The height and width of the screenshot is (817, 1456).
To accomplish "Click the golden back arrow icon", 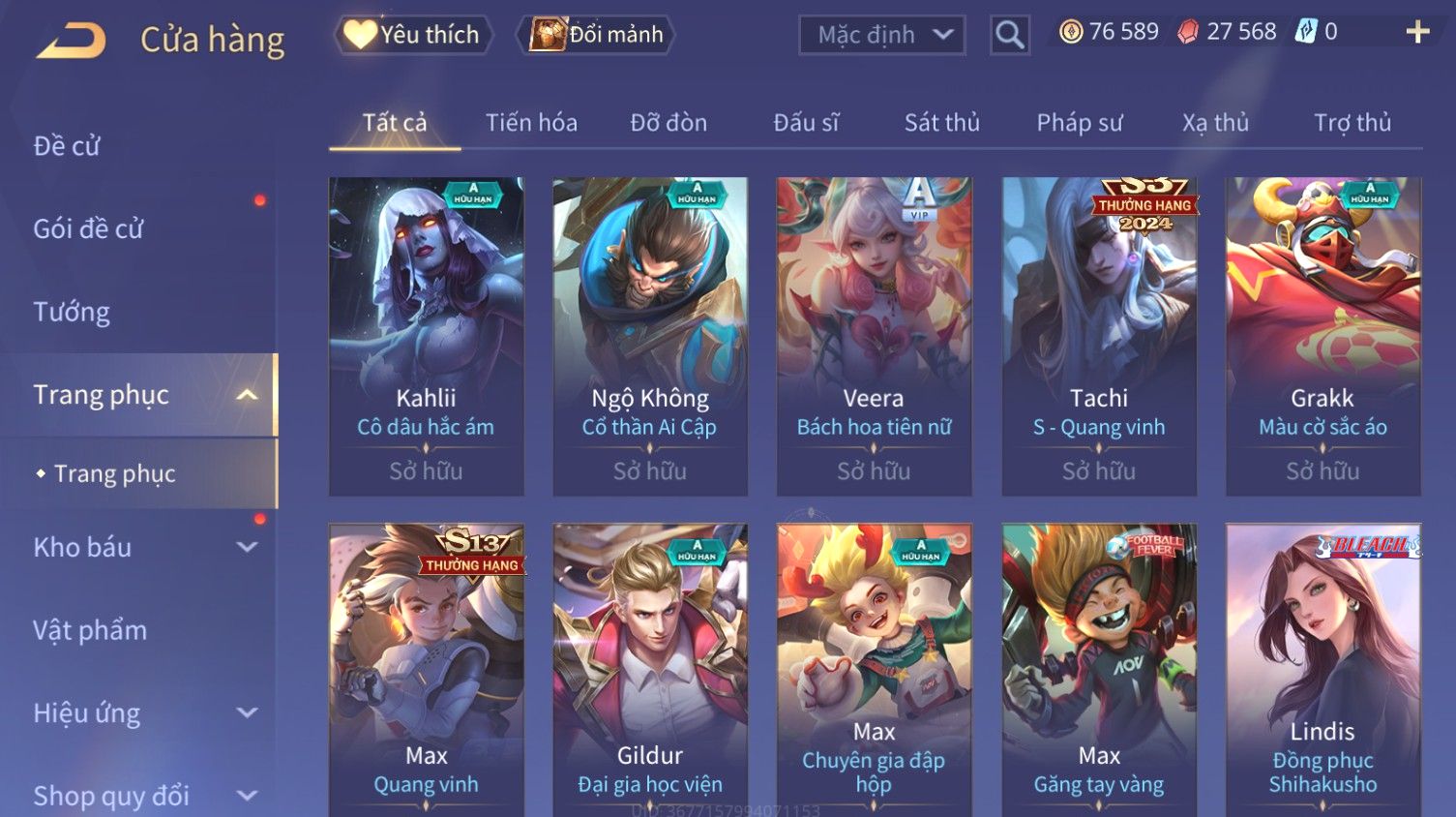I will pos(72,40).
